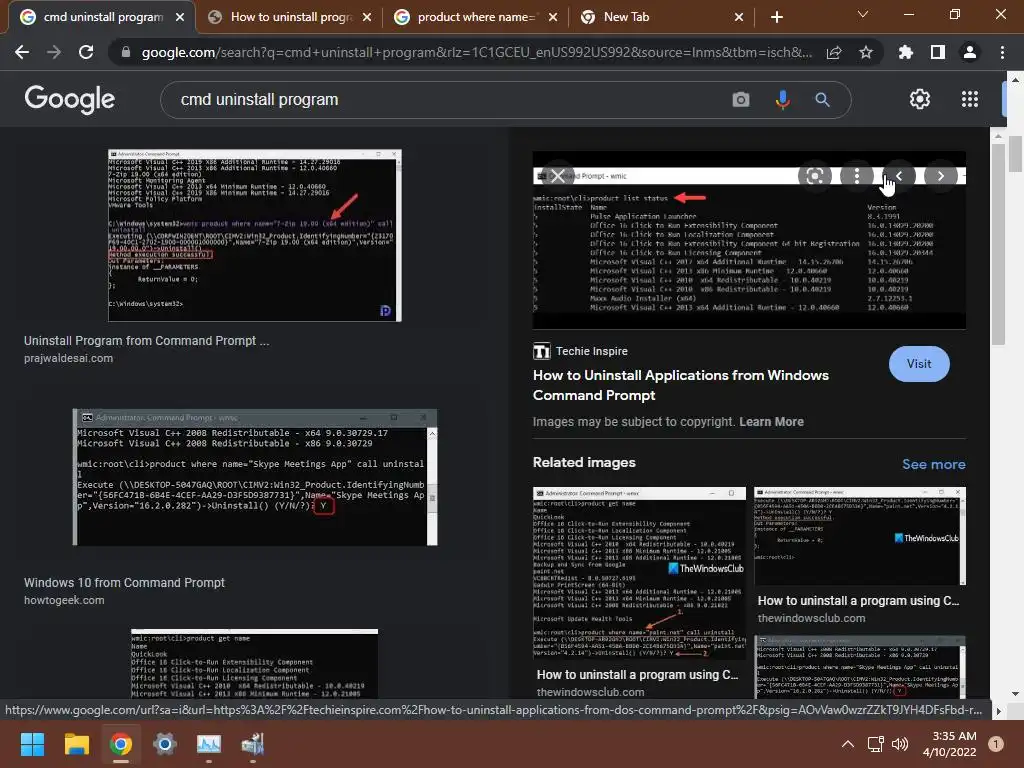
Task: Open left 'How to uninstall a program using C...' caption
Action: click(x=637, y=675)
